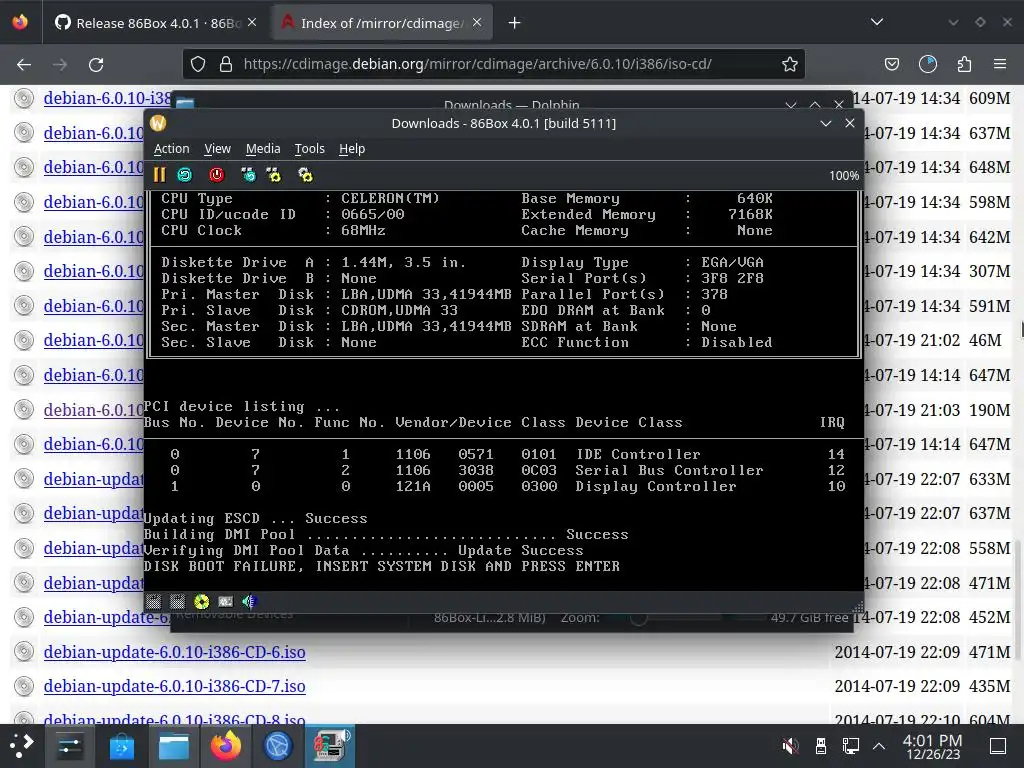Send Ctrl+Alt+Esc via toolbar icon

tap(274, 175)
